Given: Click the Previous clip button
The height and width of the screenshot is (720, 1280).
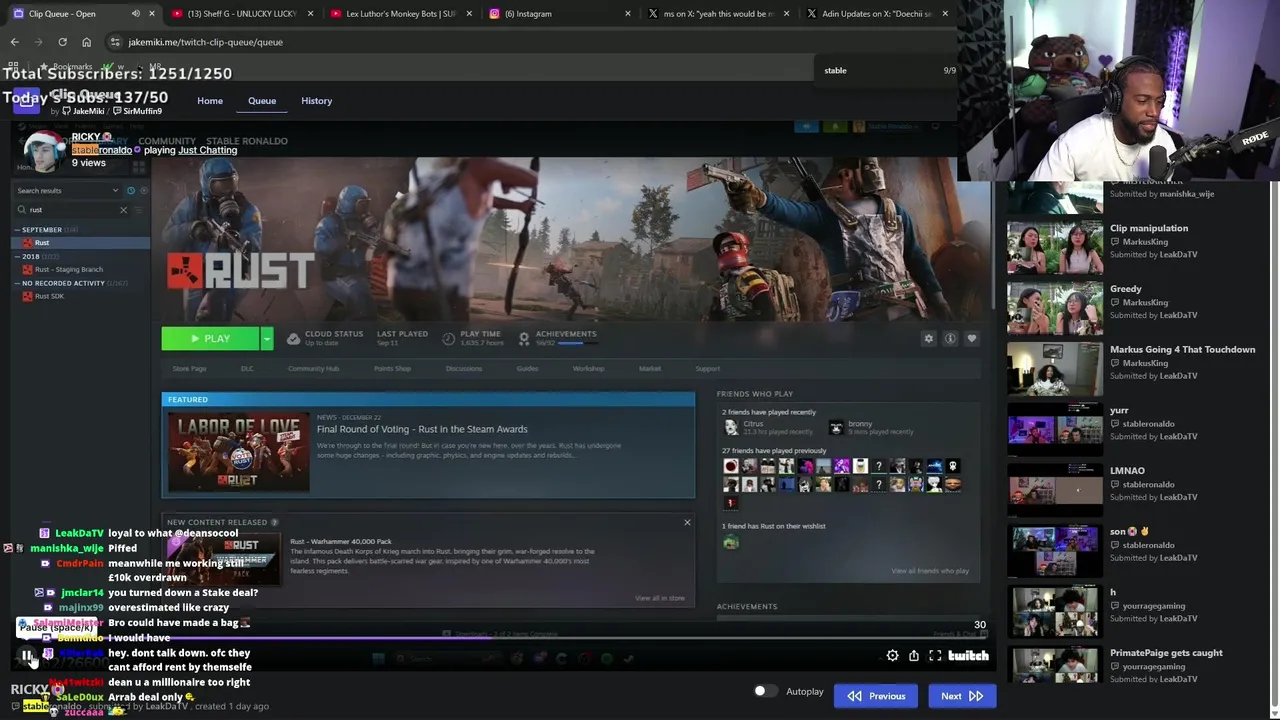Looking at the screenshot, I should [875, 696].
